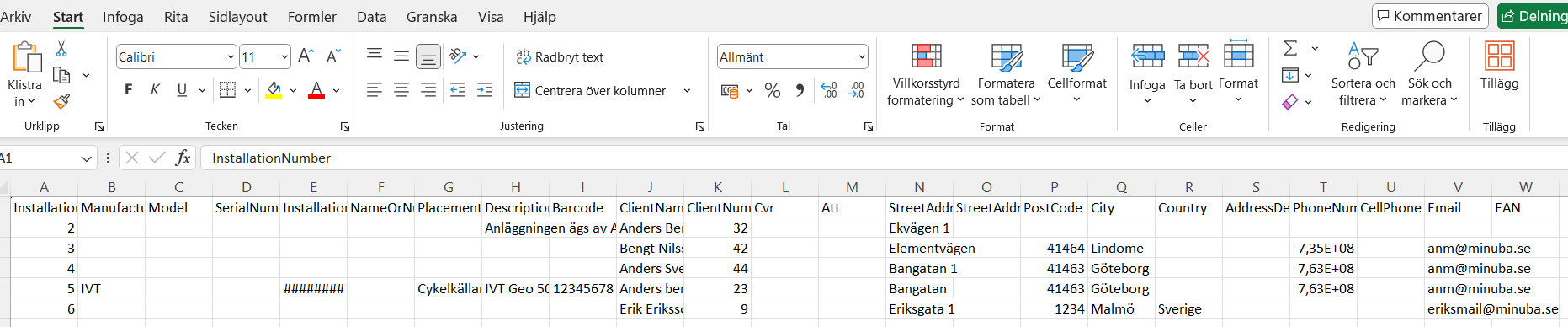Switch to the Infoga ribbon tab
The width and height of the screenshot is (1568, 327).
pyautogui.click(x=123, y=17)
